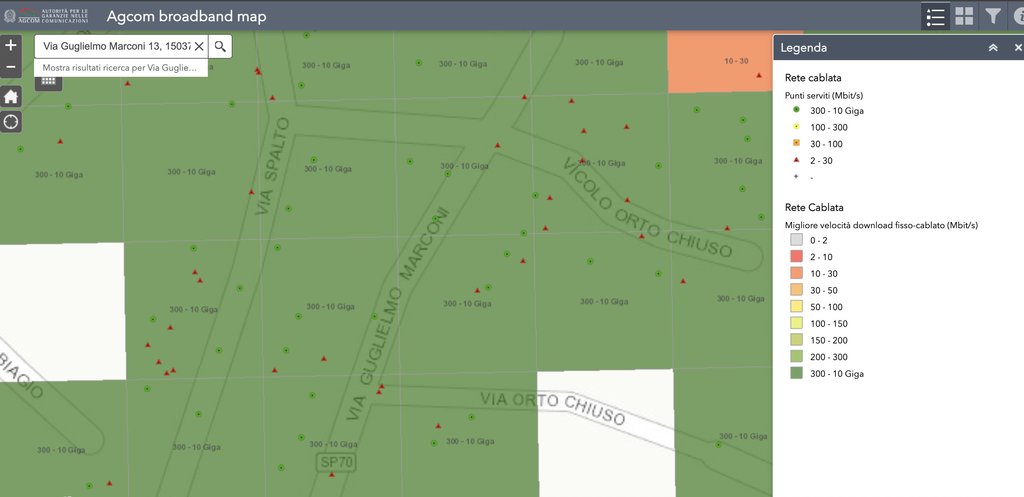
Task: Select 'Mostra risultati ricerca per' suggestion
Action: tap(122, 68)
